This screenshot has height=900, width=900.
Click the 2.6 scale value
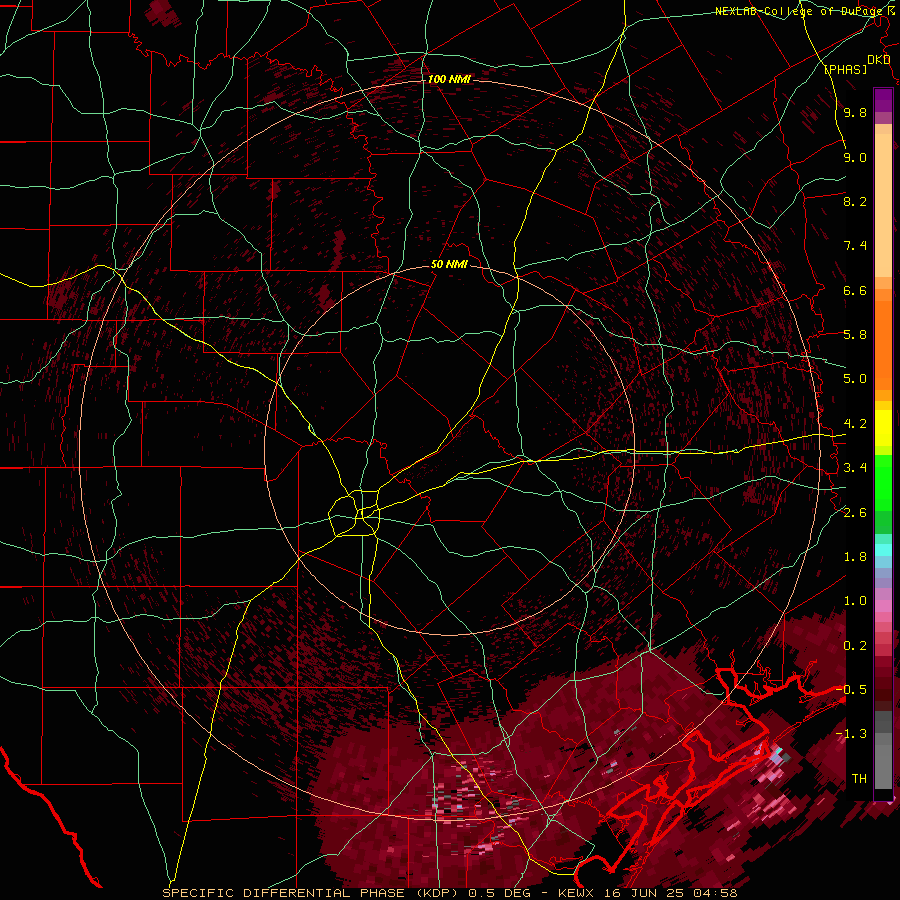coord(855,513)
